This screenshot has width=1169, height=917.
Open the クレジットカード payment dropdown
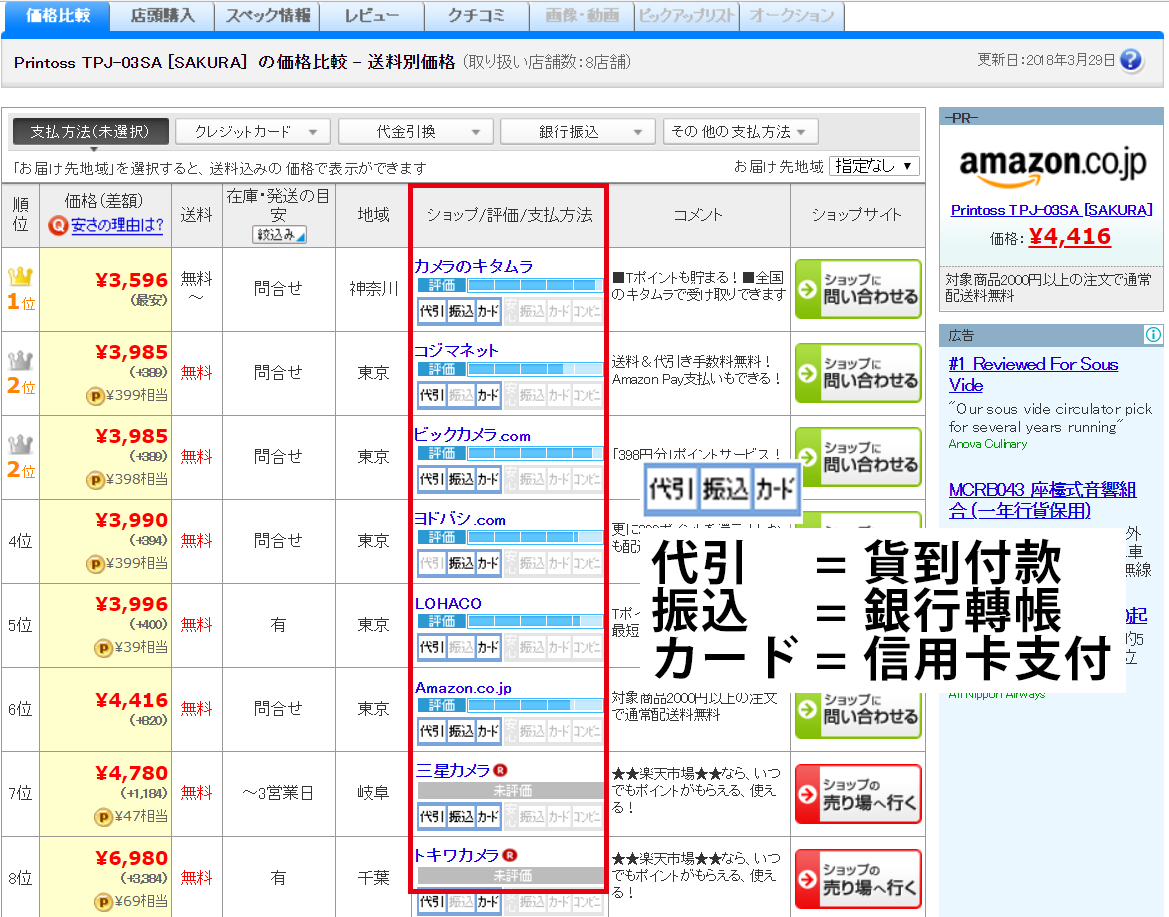253,132
